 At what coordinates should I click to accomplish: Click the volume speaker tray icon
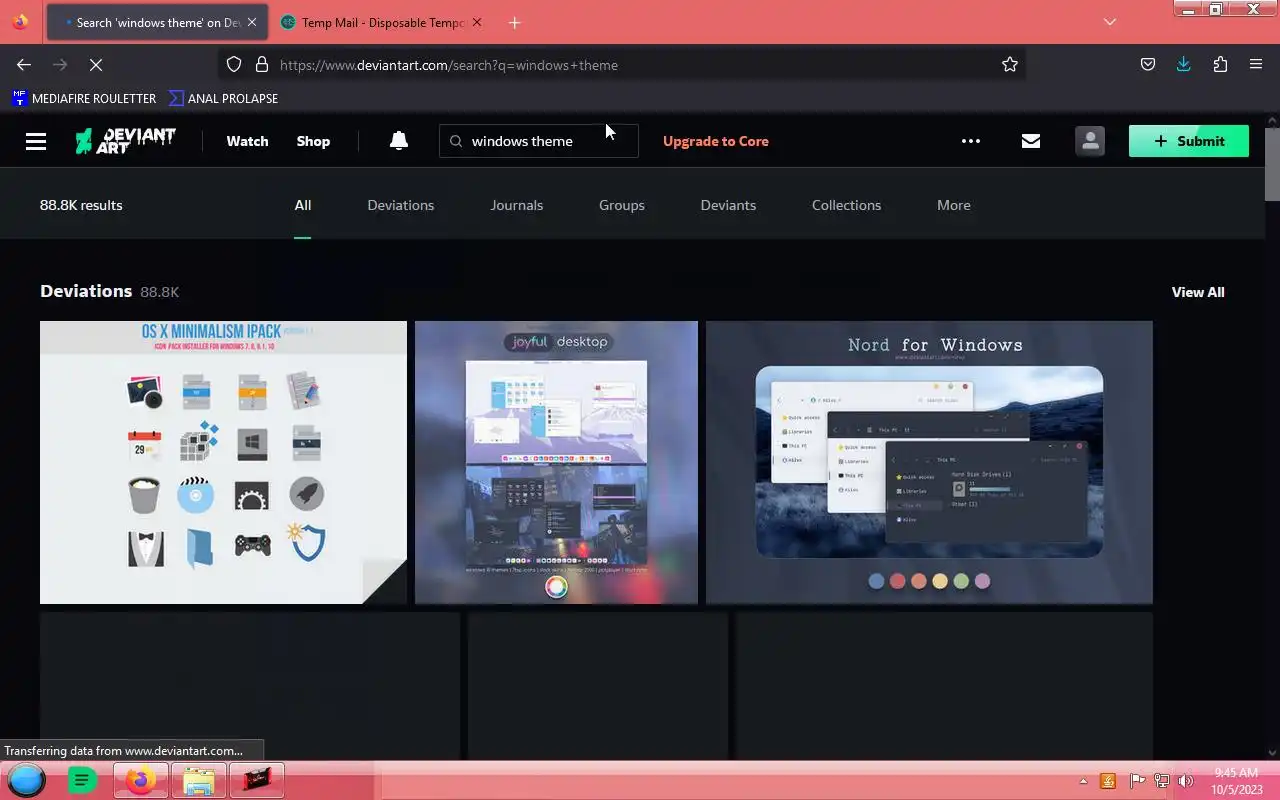[1185, 781]
